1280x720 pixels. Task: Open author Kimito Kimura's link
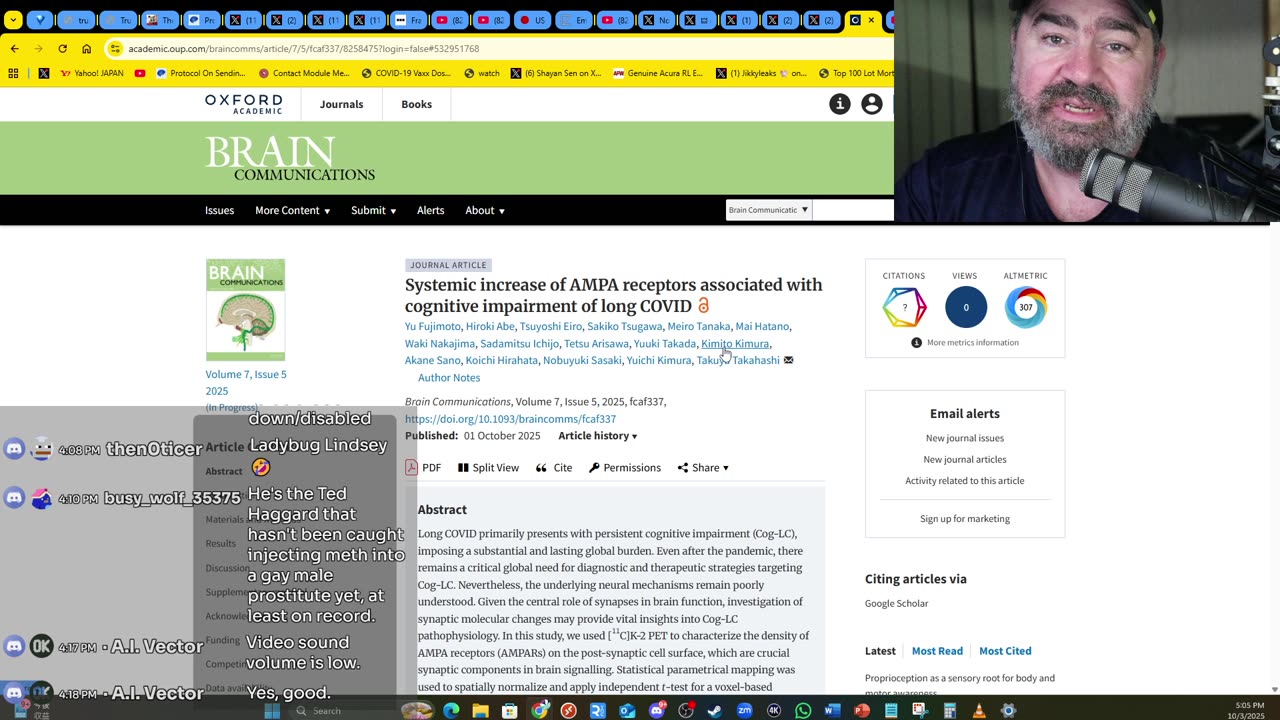click(x=735, y=343)
